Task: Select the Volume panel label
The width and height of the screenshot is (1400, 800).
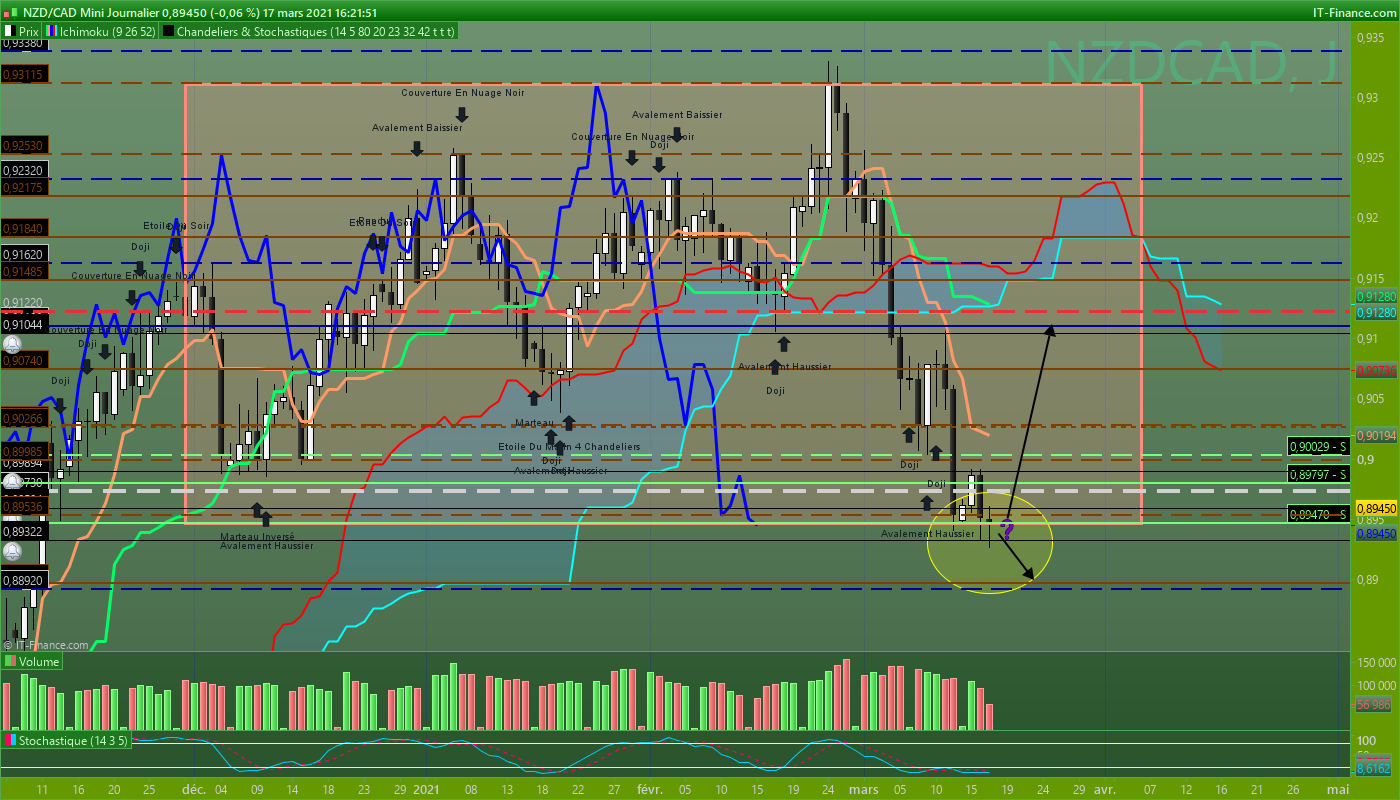Action: [39, 662]
